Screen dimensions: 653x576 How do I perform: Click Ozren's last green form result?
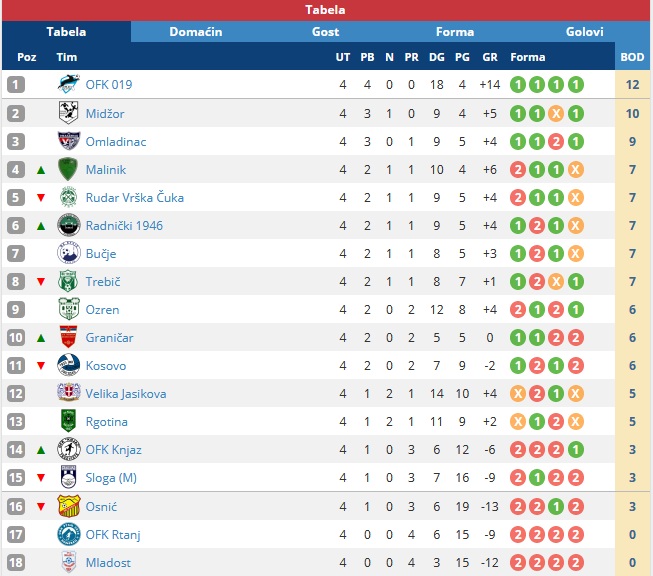coord(576,309)
